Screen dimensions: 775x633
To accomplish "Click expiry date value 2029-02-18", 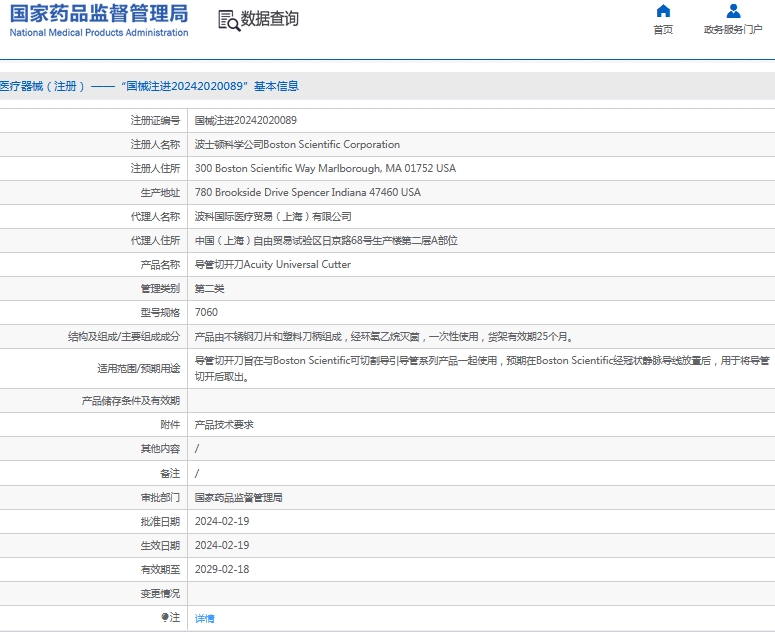I will pyautogui.click(x=222, y=569).
